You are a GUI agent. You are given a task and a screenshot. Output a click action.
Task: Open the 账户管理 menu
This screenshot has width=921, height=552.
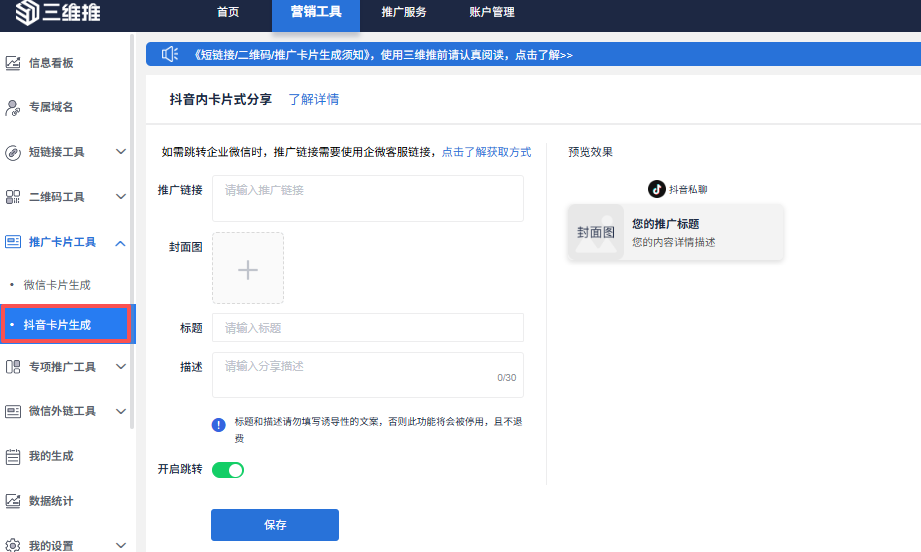point(491,13)
